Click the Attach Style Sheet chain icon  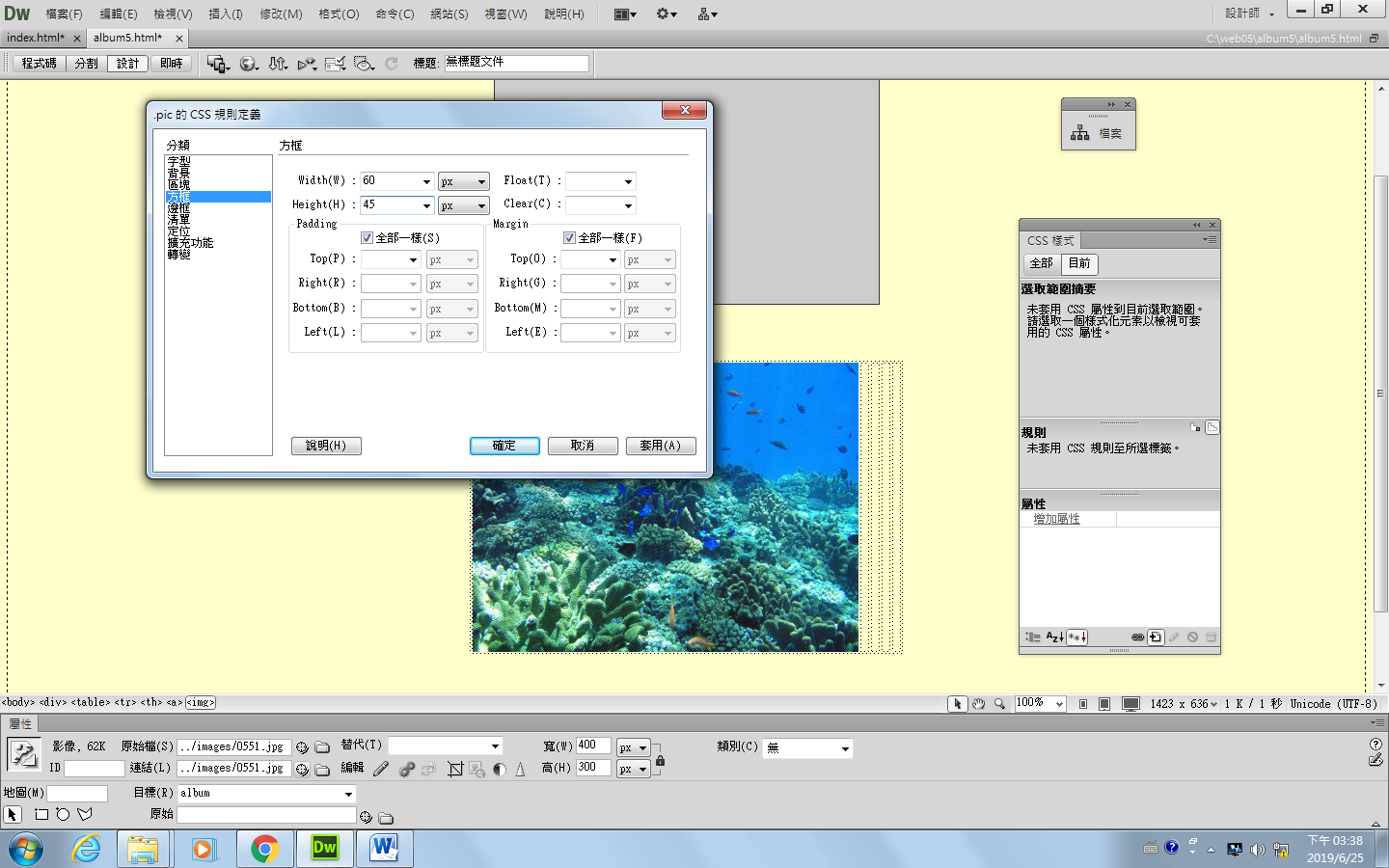pos(1137,637)
